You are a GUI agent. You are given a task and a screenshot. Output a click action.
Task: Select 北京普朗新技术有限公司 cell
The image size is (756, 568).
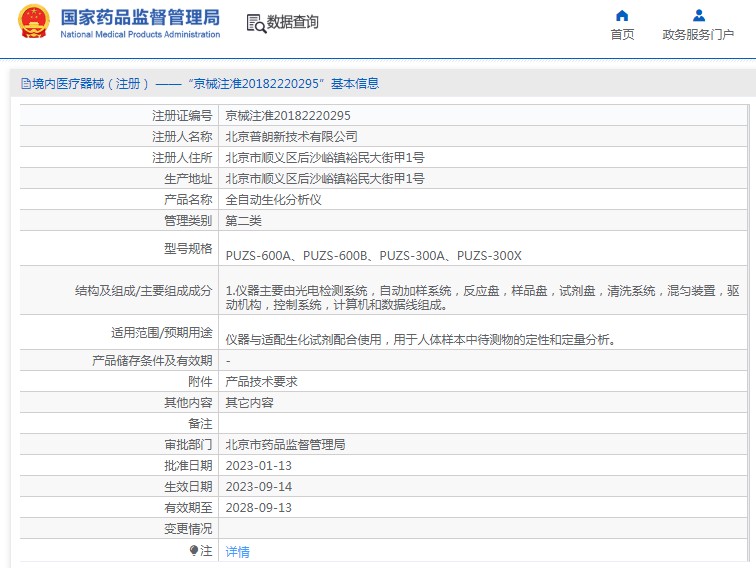click(x=291, y=137)
